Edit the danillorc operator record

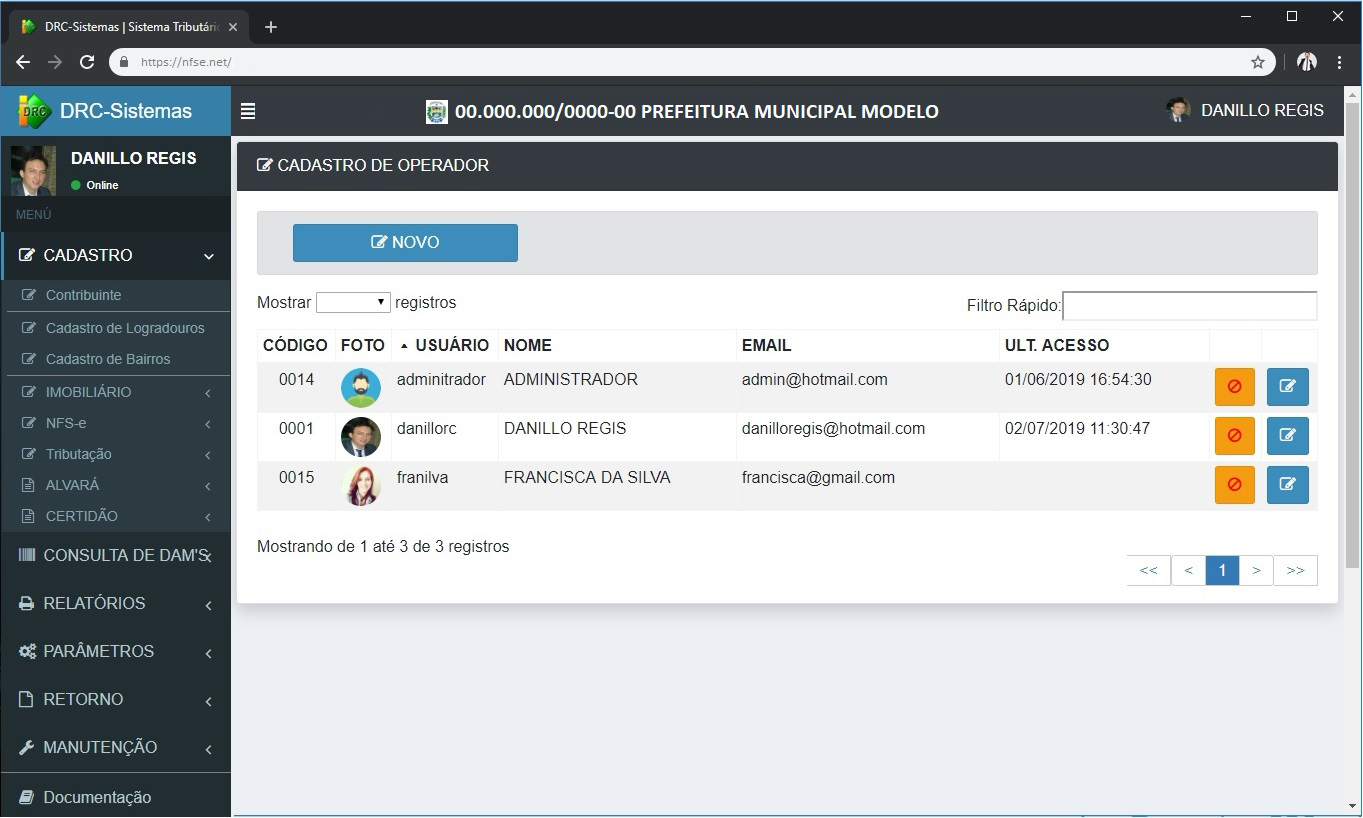coord(1287,436)
